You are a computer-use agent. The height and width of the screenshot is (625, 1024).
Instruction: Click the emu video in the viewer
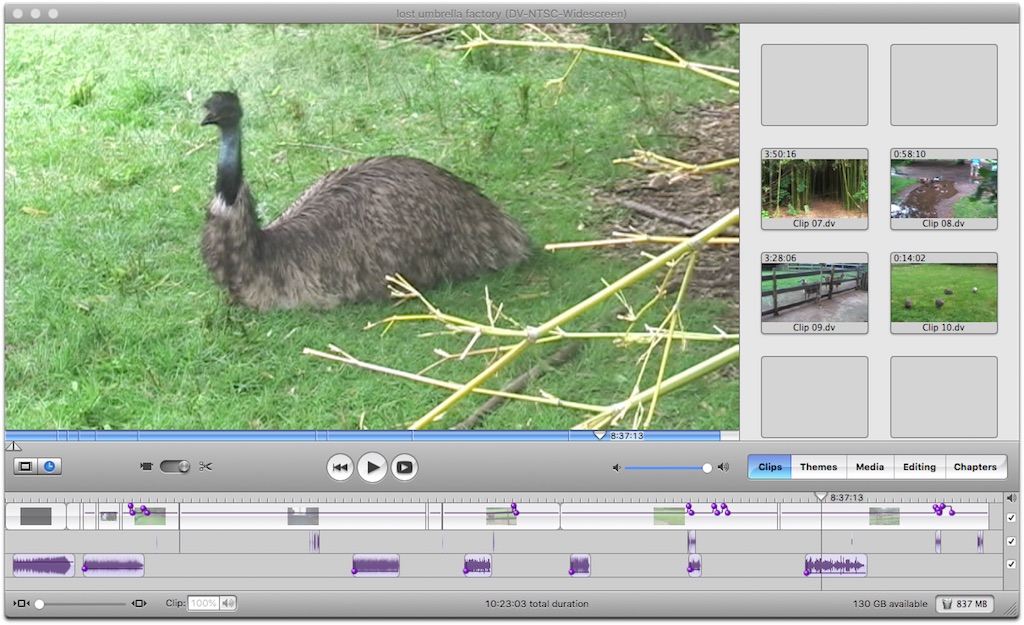[x=372, y=227]
